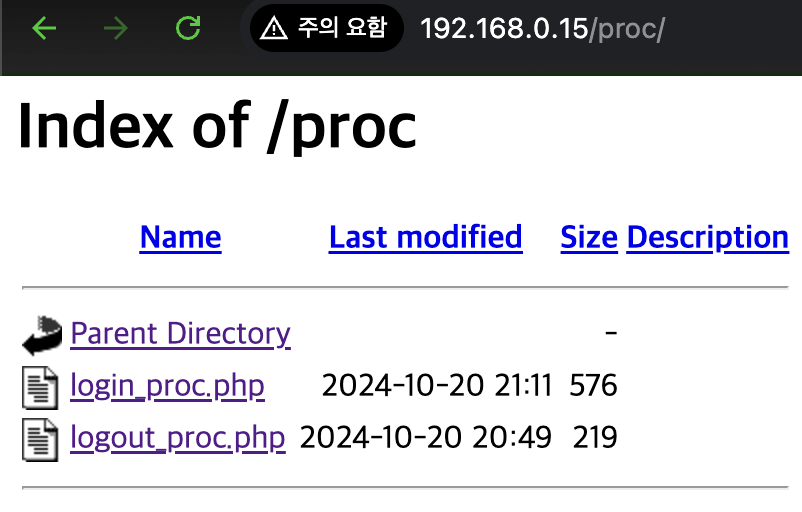
Task: Click the file icon beside logout_proc.php
Action: 40,439
